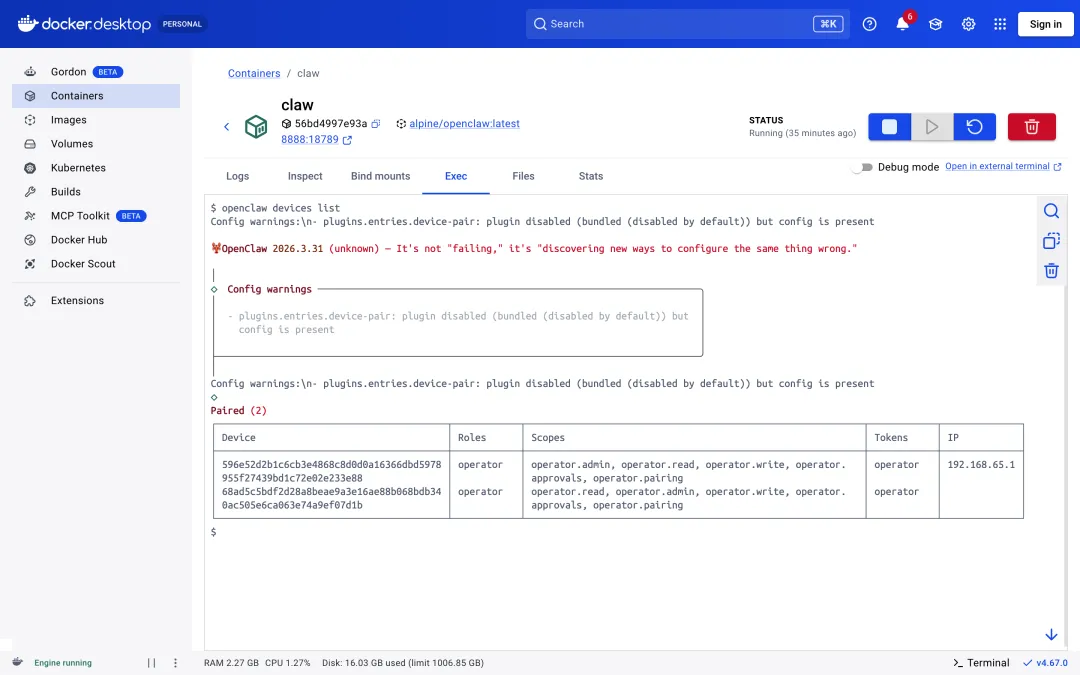The width and height of the screenshot is (1080, 675).
Task: Click the Tokens column header
Action: (891, 438)
